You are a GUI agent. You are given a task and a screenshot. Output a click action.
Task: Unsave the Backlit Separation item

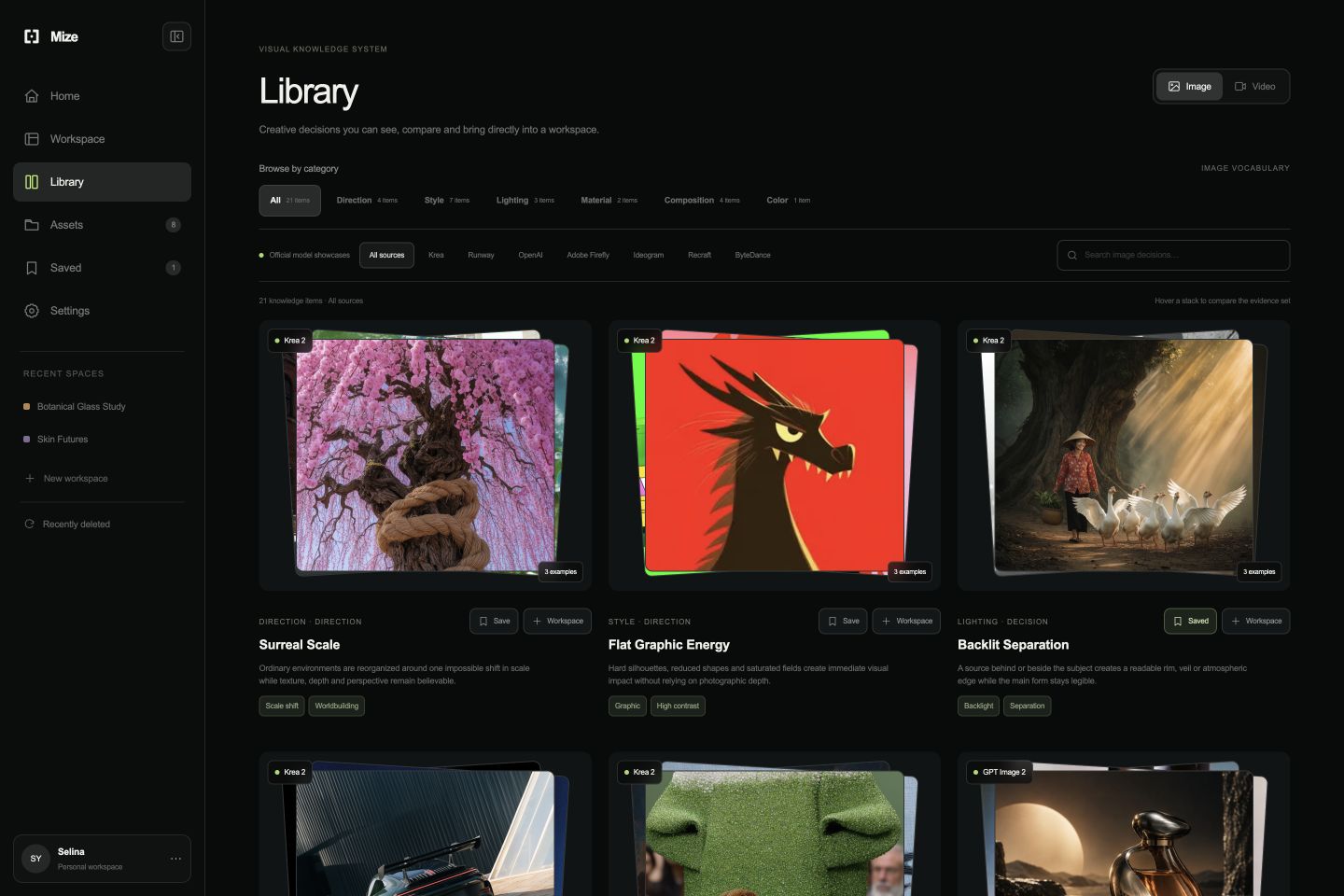(x=1190, y=622)
